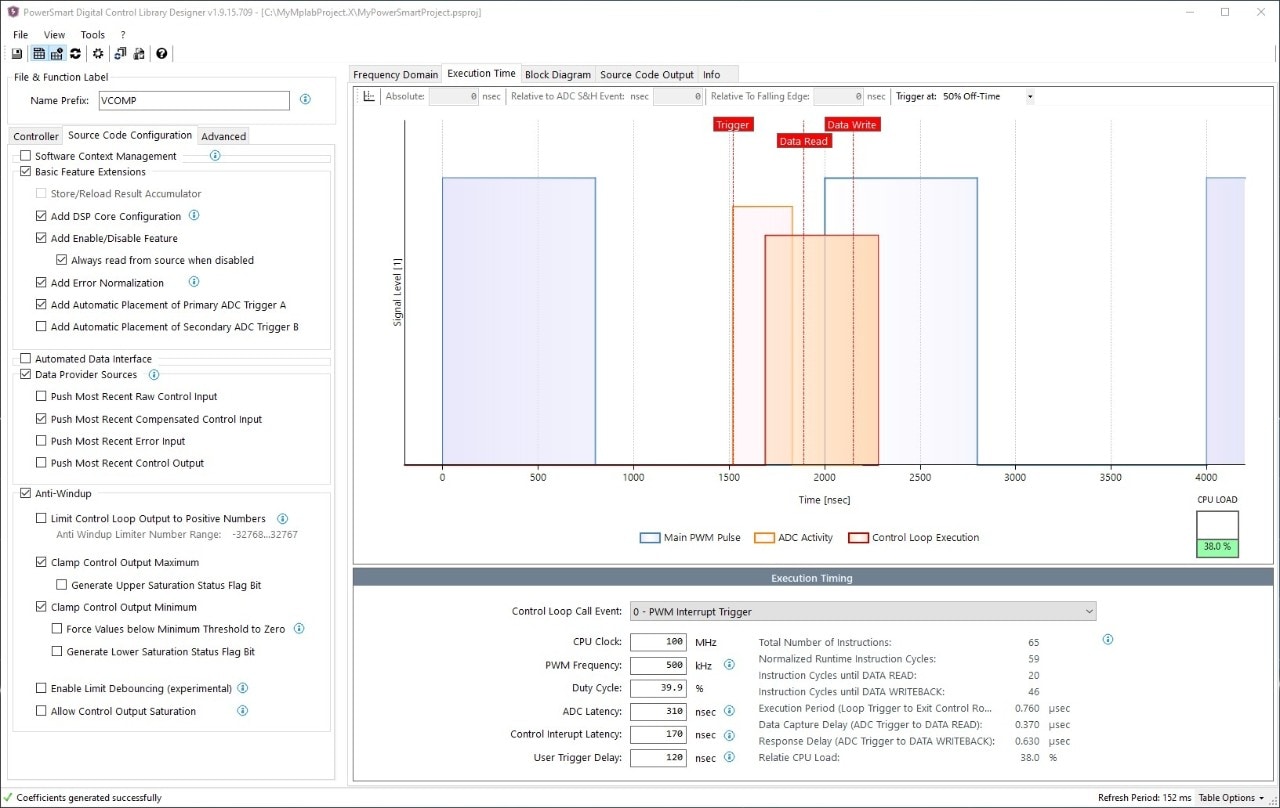Uncheck Clamp Control Output Maximum
1280x808 pixels.
(41, 563)
